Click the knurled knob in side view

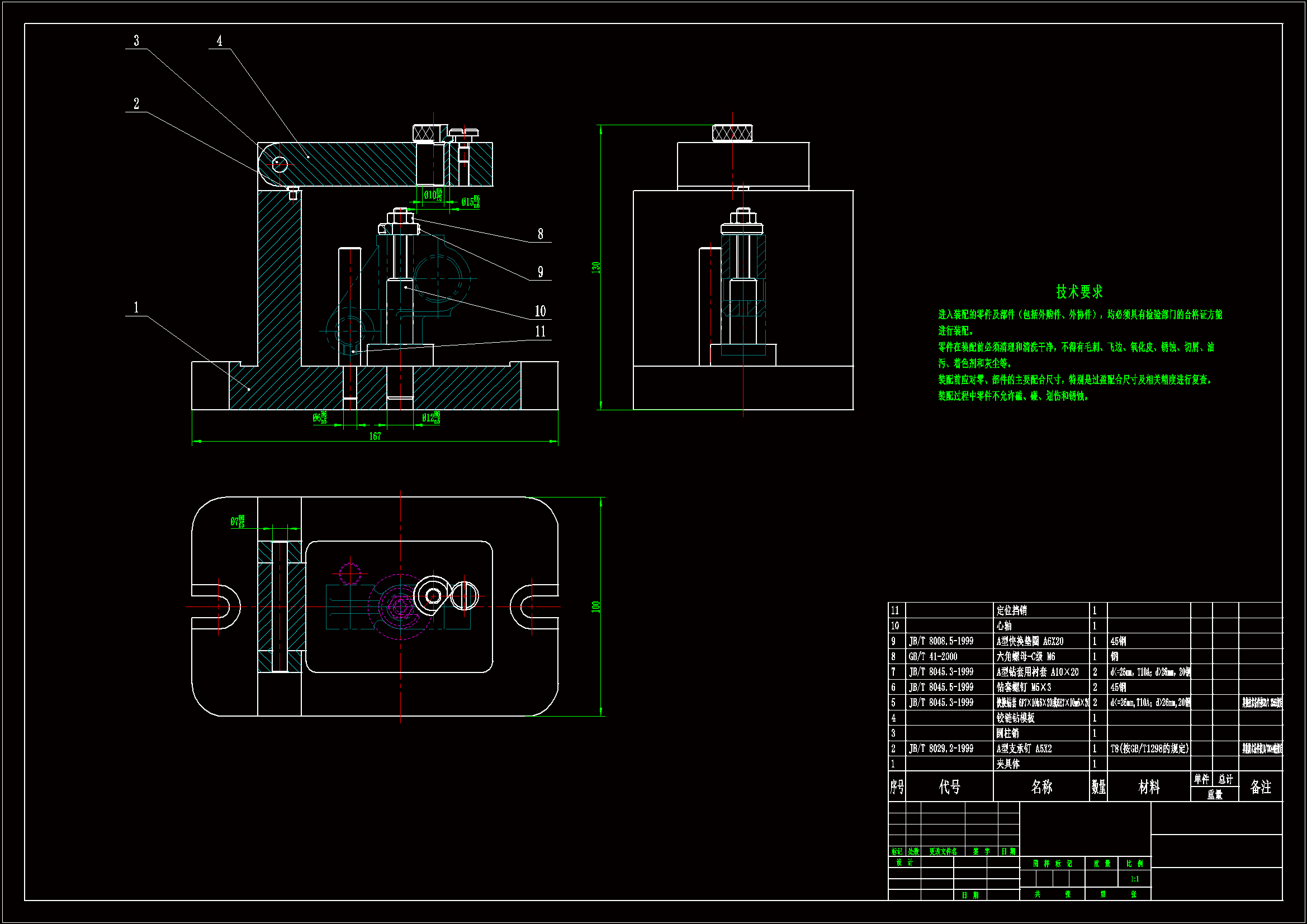click(732, 133)
